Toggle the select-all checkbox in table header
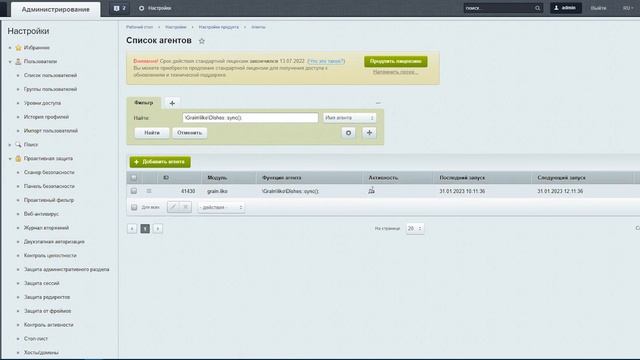640x360 pixels. [x=133, y=178]
